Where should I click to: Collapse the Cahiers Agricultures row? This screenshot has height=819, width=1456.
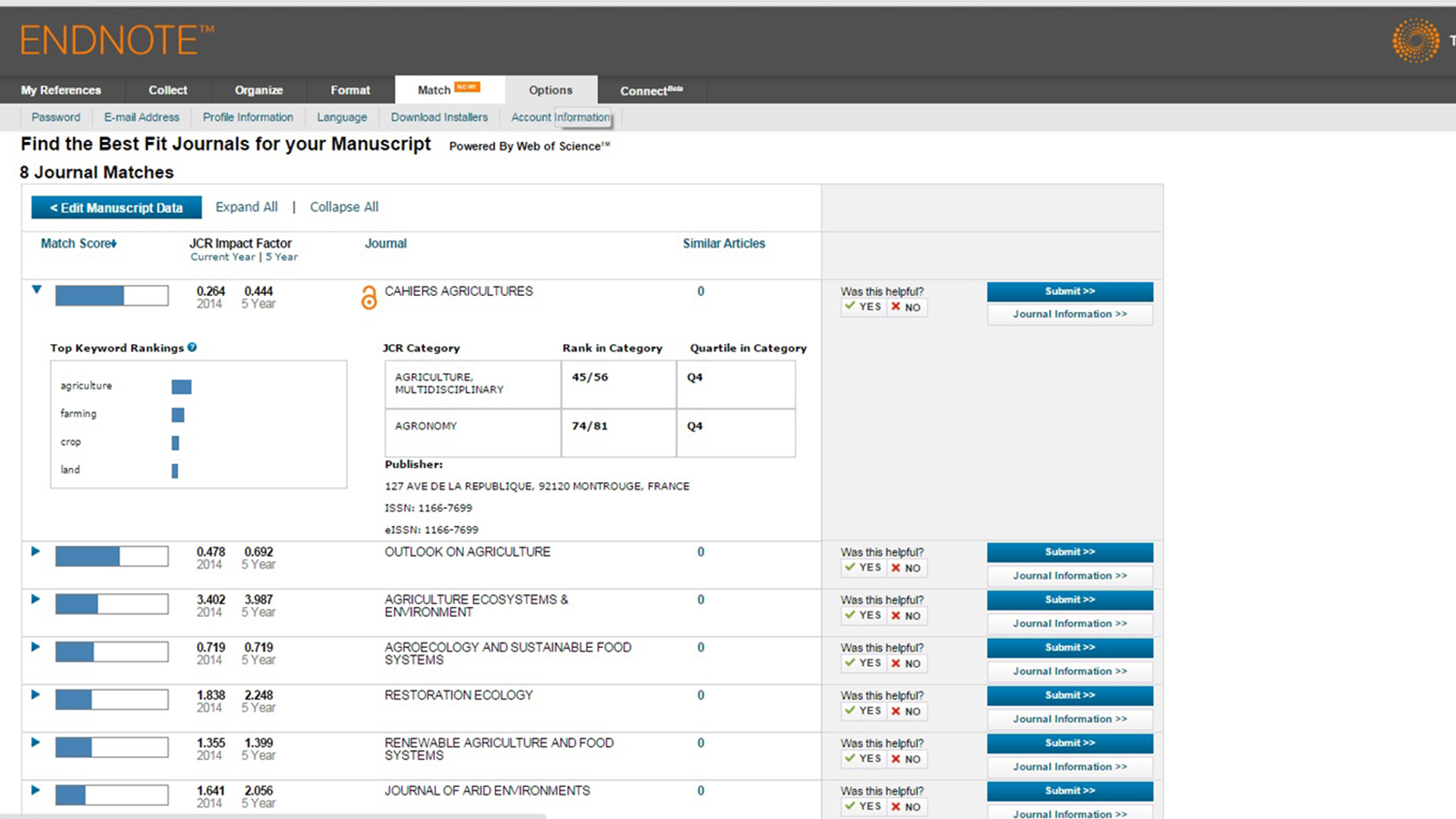[x=36, y=290]
